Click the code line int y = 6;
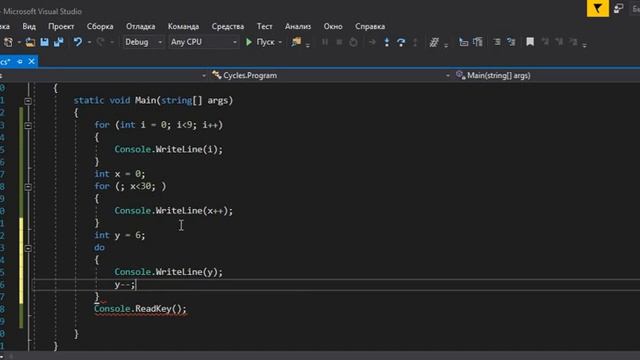This screenshot has width=640, height=360. pos(120,236)
